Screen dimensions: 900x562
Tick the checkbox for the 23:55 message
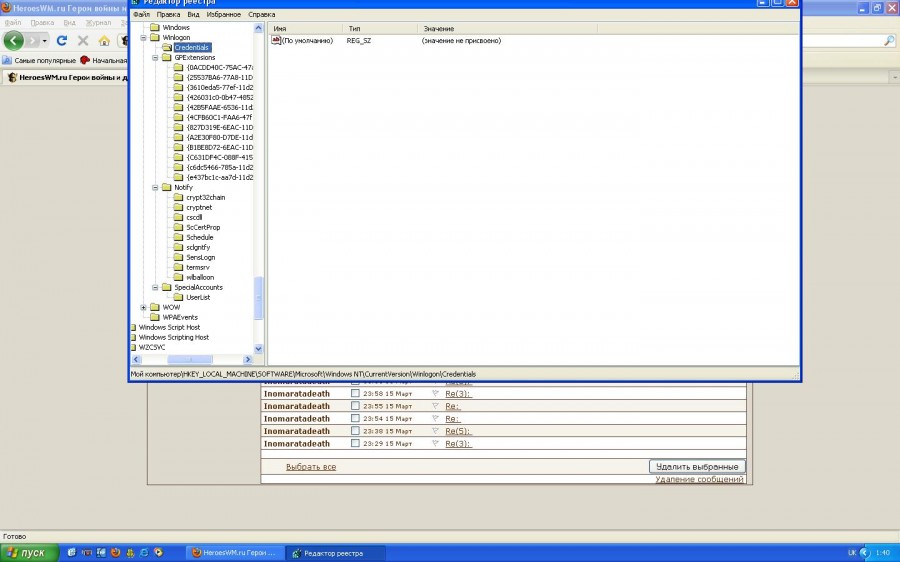[355, 406]
